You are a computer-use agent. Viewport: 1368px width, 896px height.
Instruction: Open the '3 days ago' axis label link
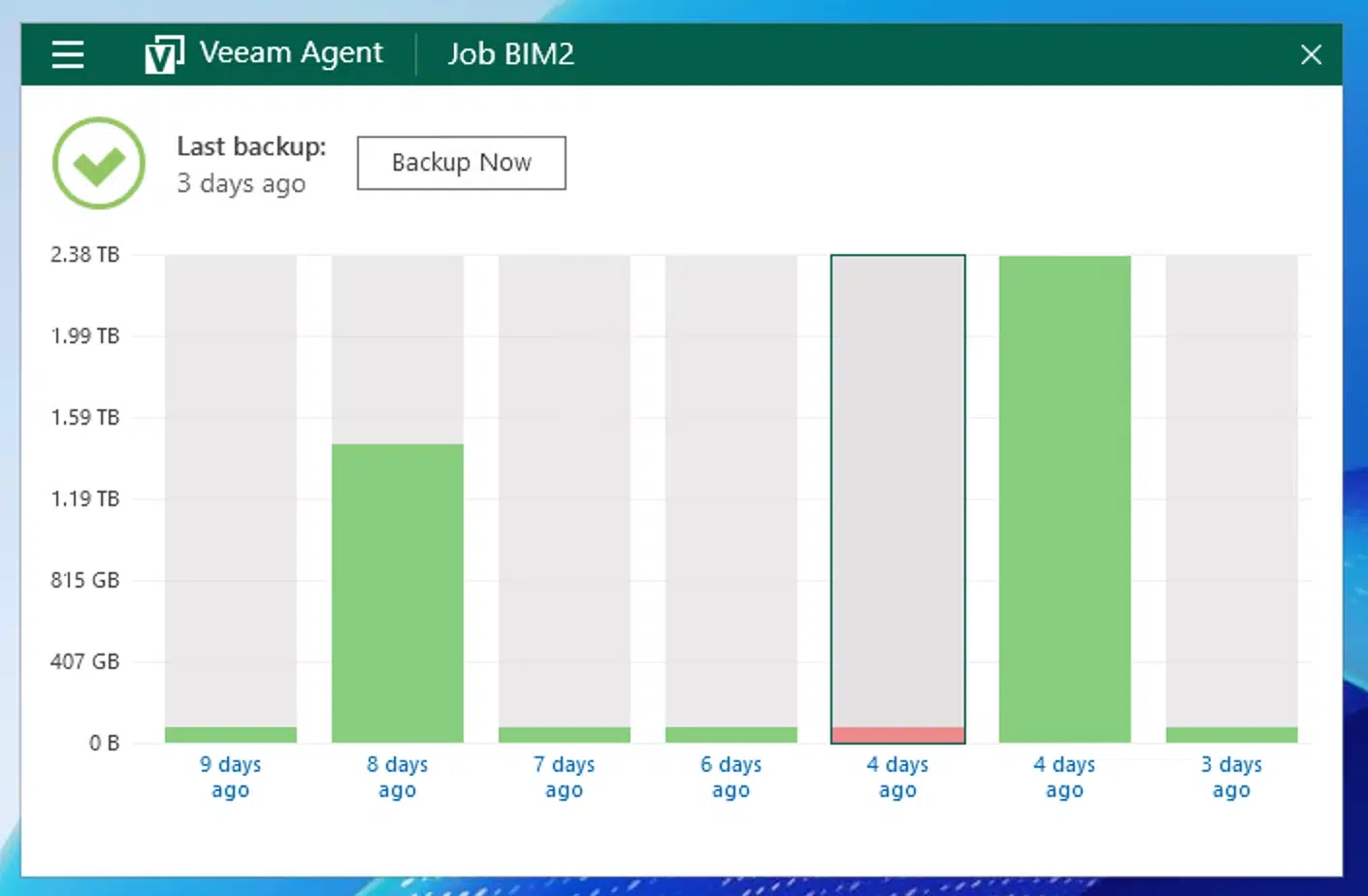[x=1231, y=777]
